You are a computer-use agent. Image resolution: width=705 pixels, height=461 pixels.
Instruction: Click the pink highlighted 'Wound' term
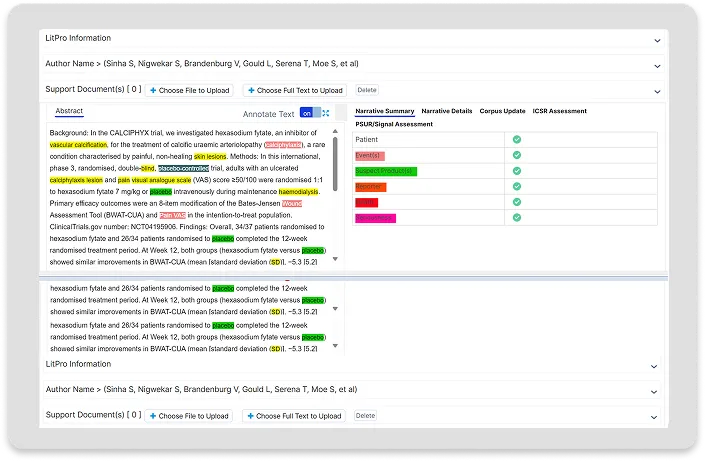(x=292, y=203)
